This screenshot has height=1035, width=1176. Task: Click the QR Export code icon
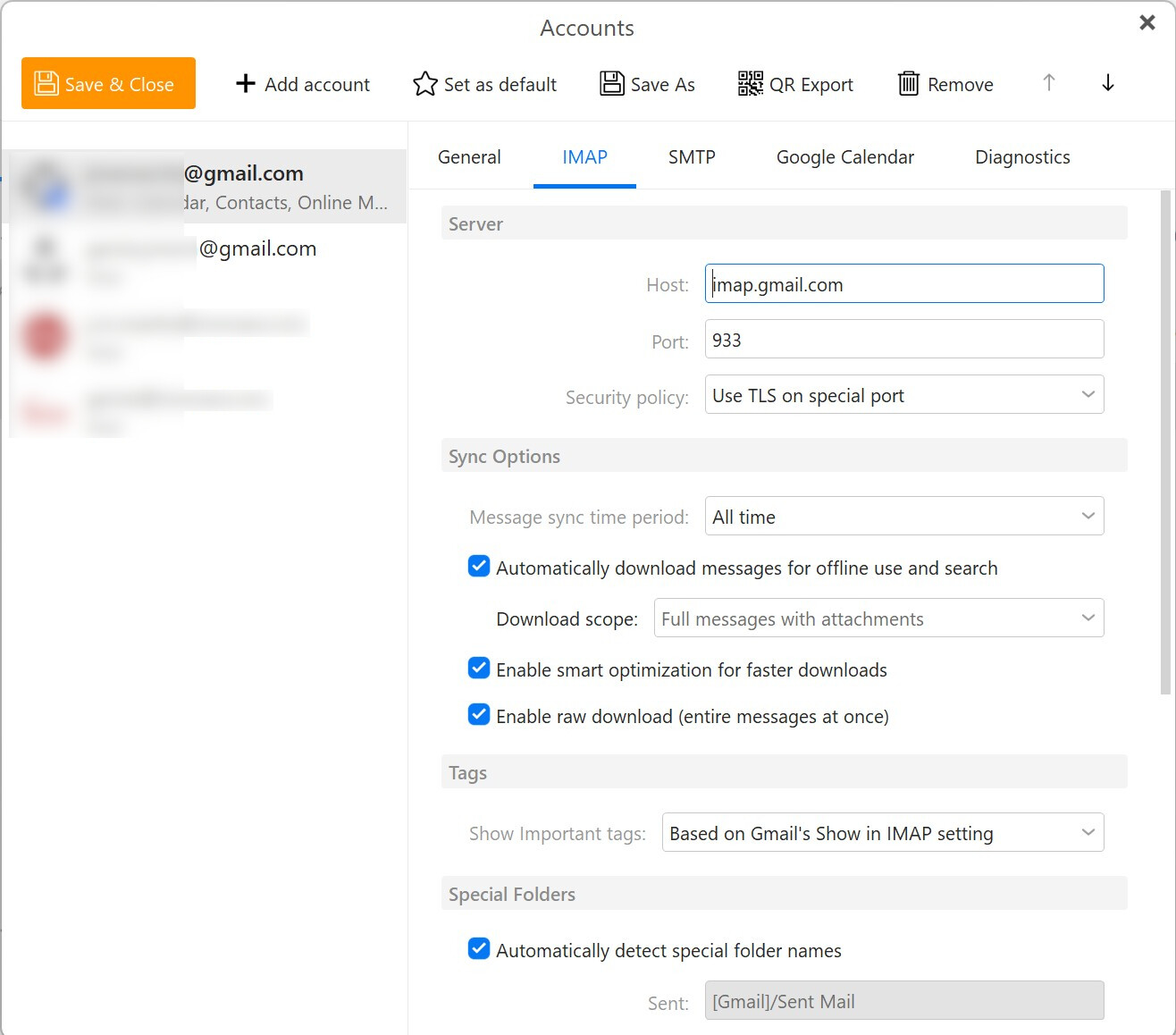[750, 83]
